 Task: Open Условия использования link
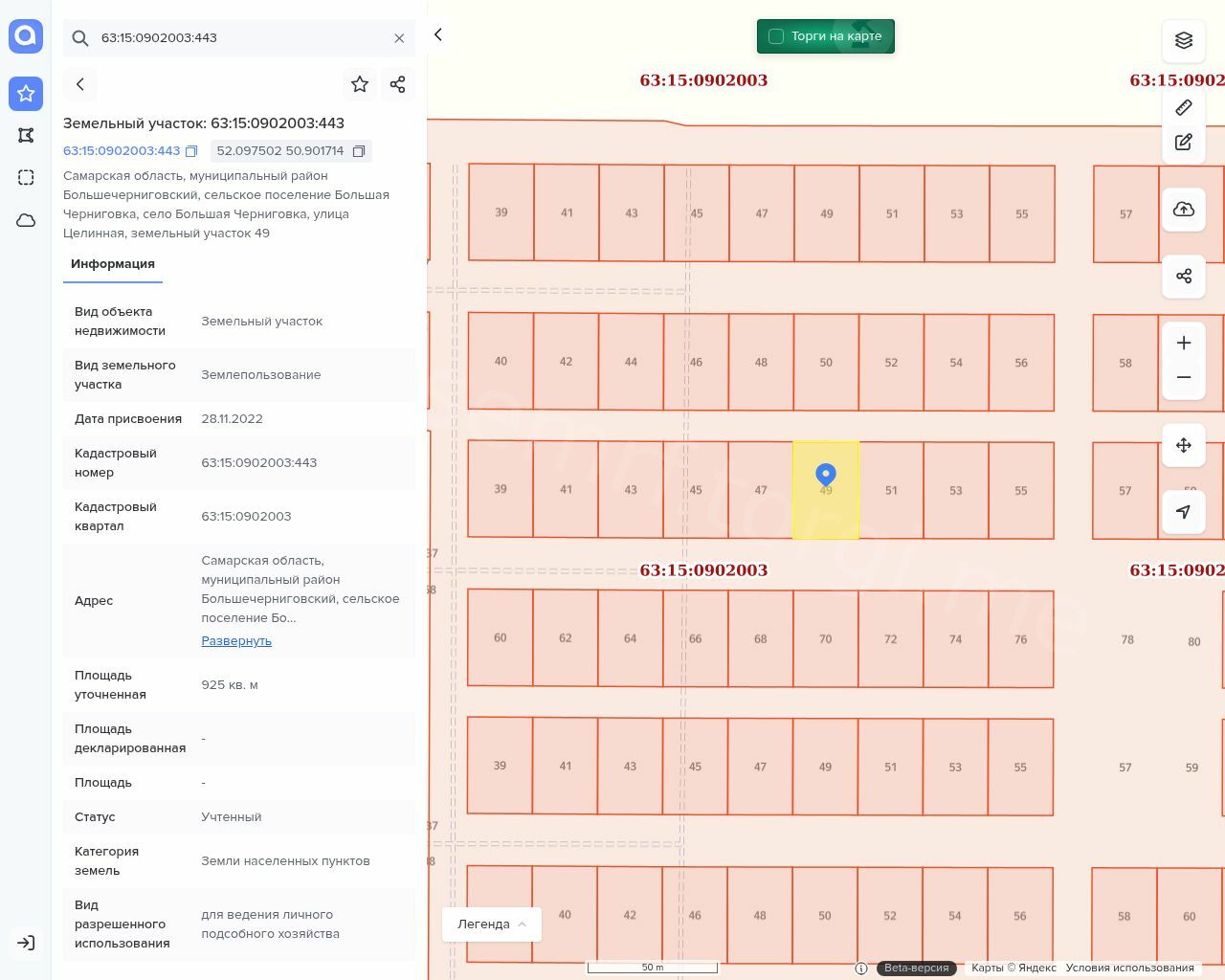(1129, 968)
